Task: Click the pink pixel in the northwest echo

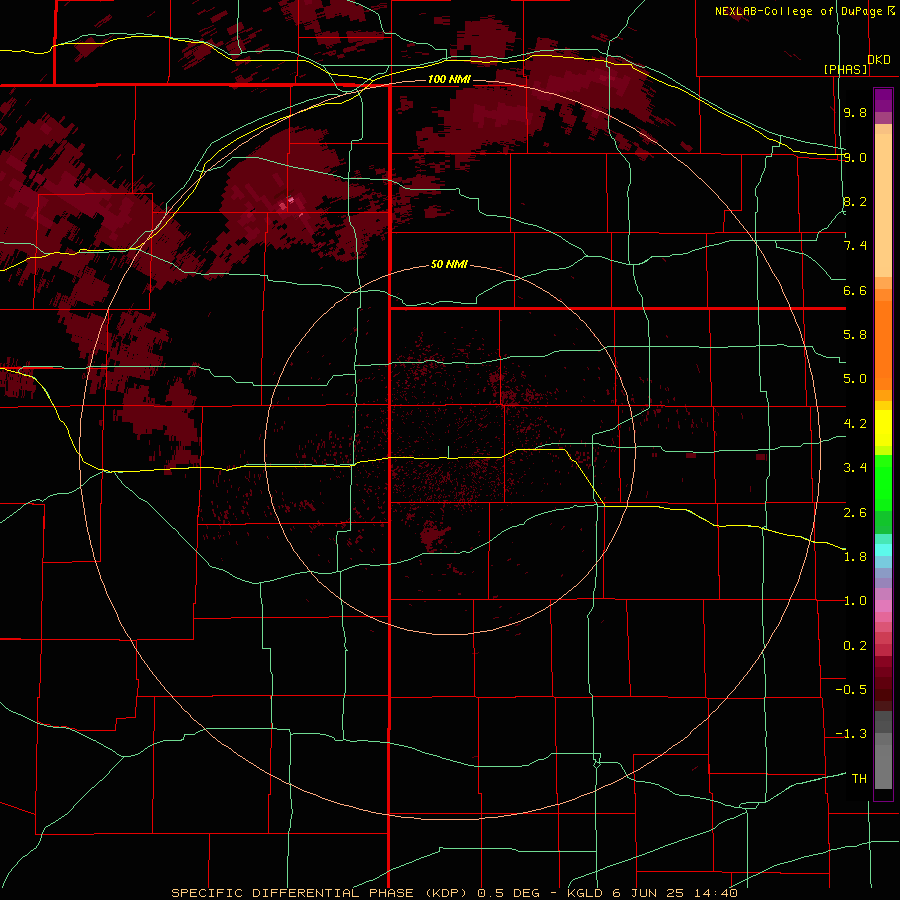Action: (x=289, y=201)
